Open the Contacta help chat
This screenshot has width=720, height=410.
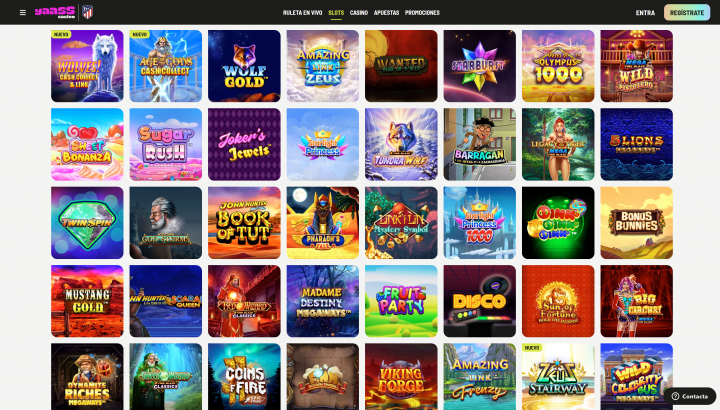click(x=690, y=396)
